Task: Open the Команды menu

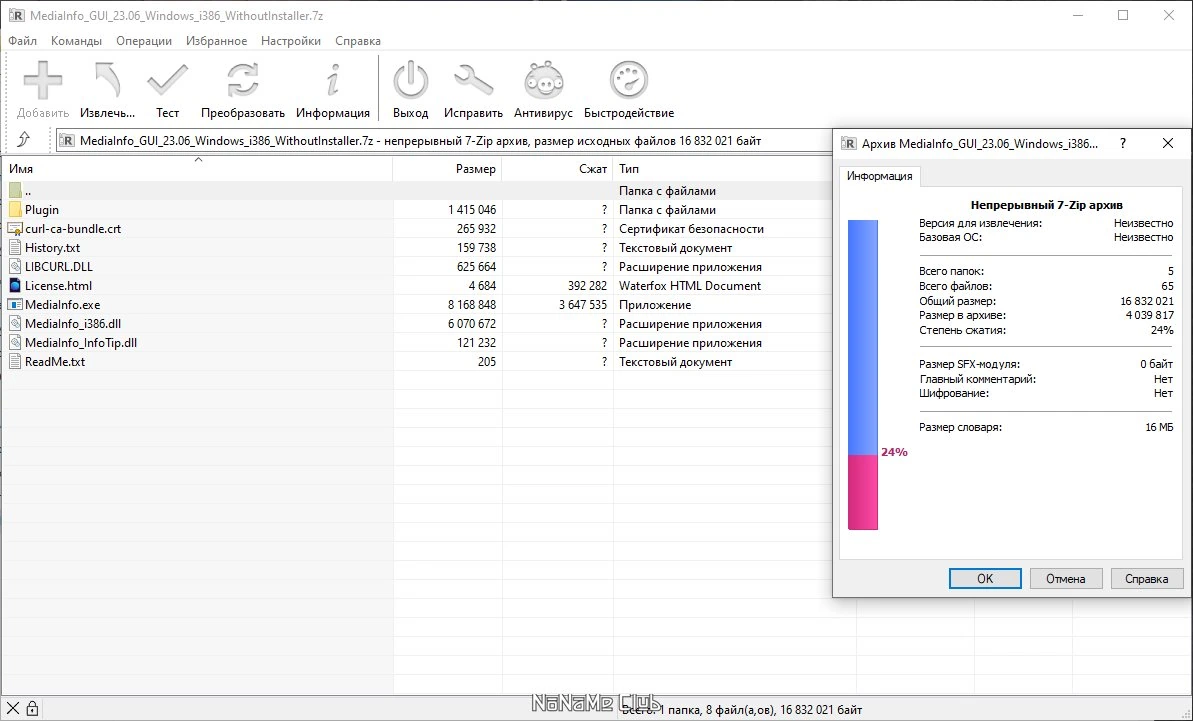Action: [x=76, y=41]
